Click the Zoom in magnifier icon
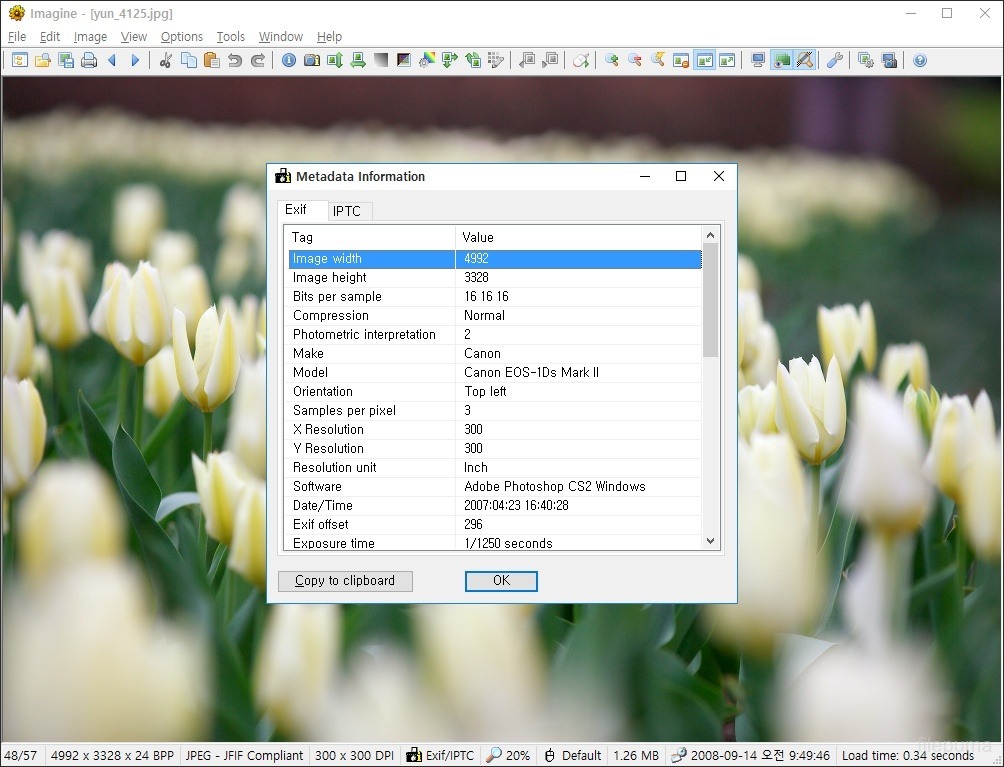1004x767 pixels. click(x=611, y=60)
